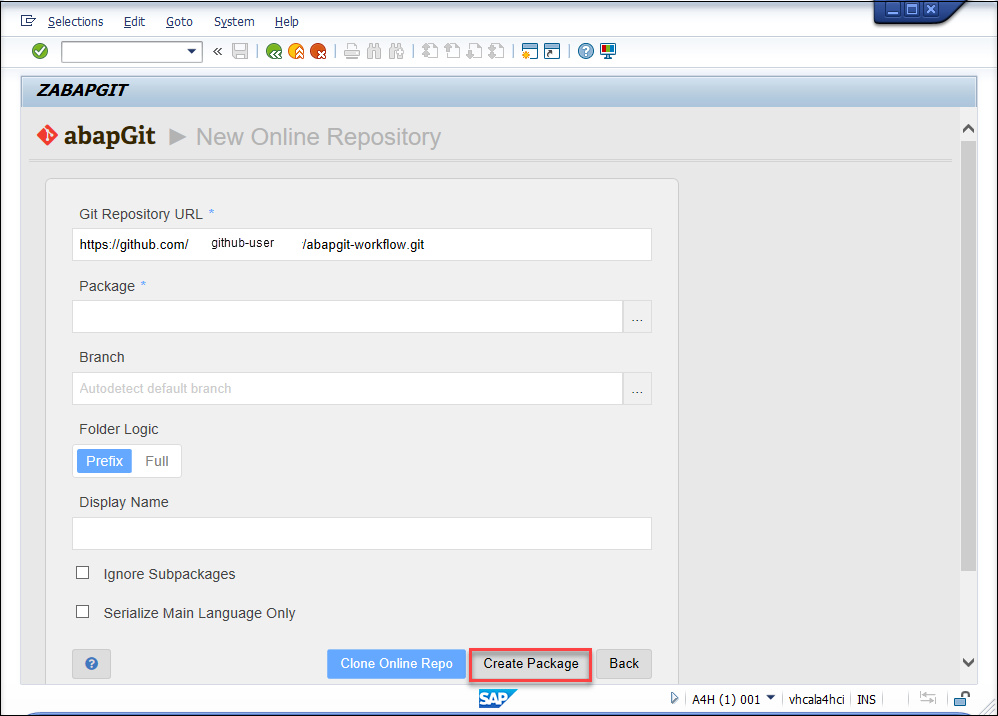This screenshot has height=716, width=998.
Task: Click the Previous Page icon
Action: [452, 52]
